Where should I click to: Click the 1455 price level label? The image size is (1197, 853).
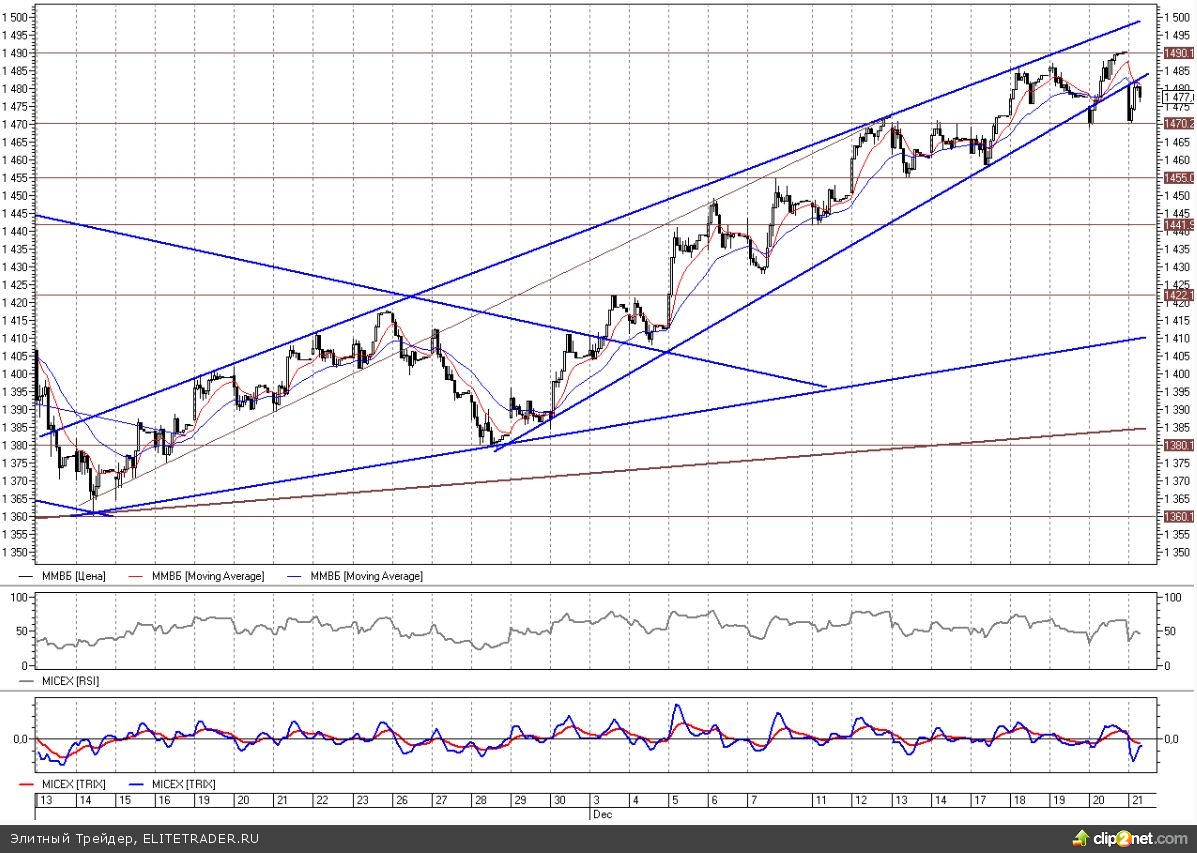[x=1177, y=178]
